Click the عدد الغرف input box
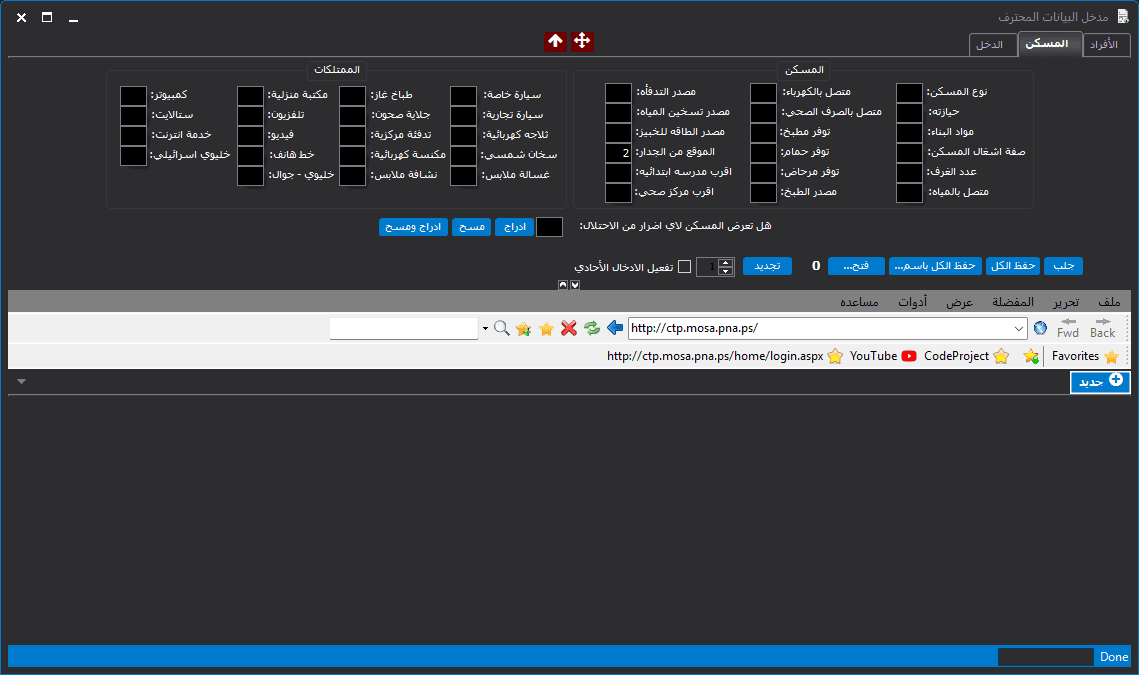1139x675 pixels. (x=909, y=172)
